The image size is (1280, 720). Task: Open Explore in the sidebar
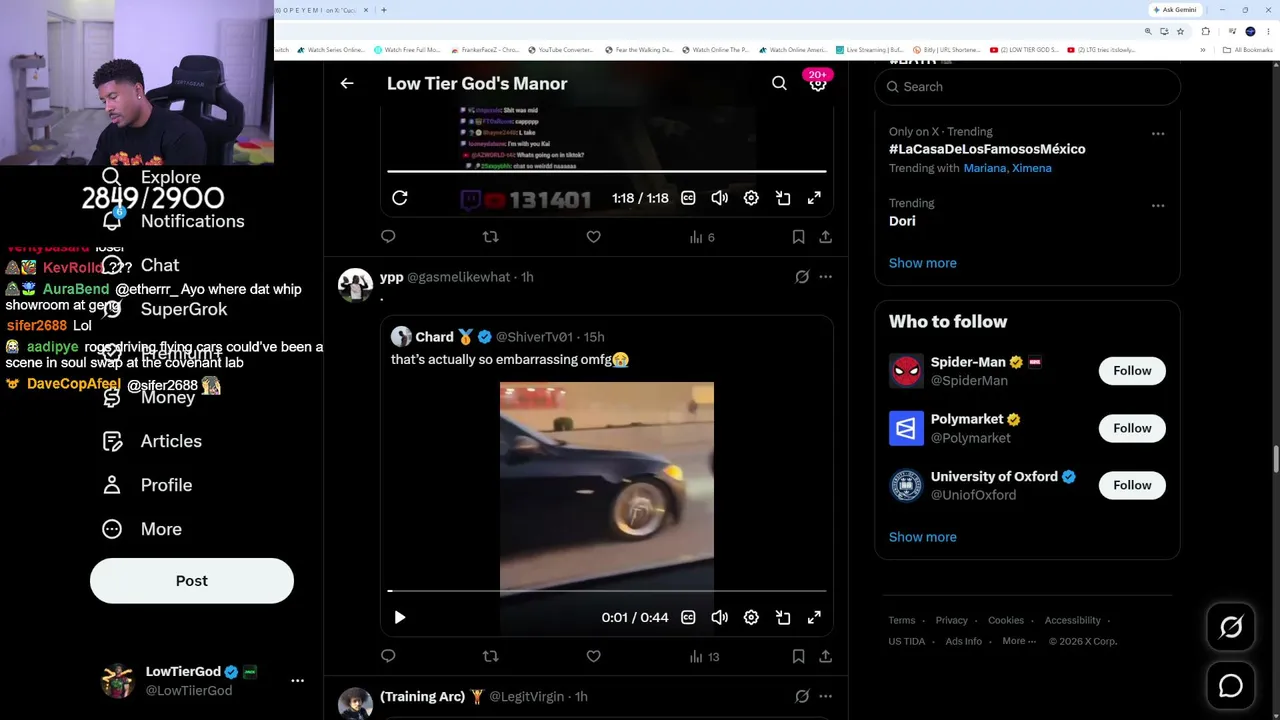point(151,177)
